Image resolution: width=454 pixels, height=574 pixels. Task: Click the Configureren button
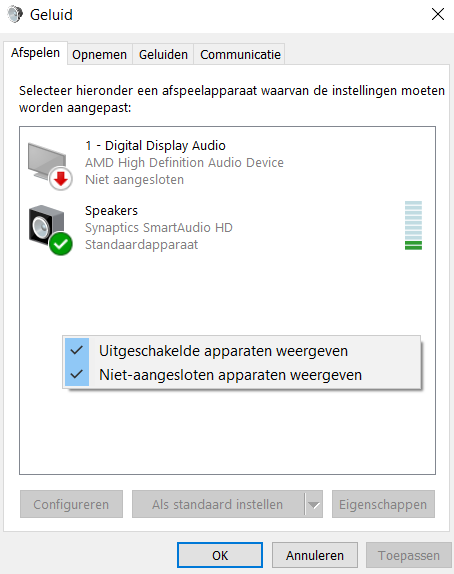click(71, 504)
